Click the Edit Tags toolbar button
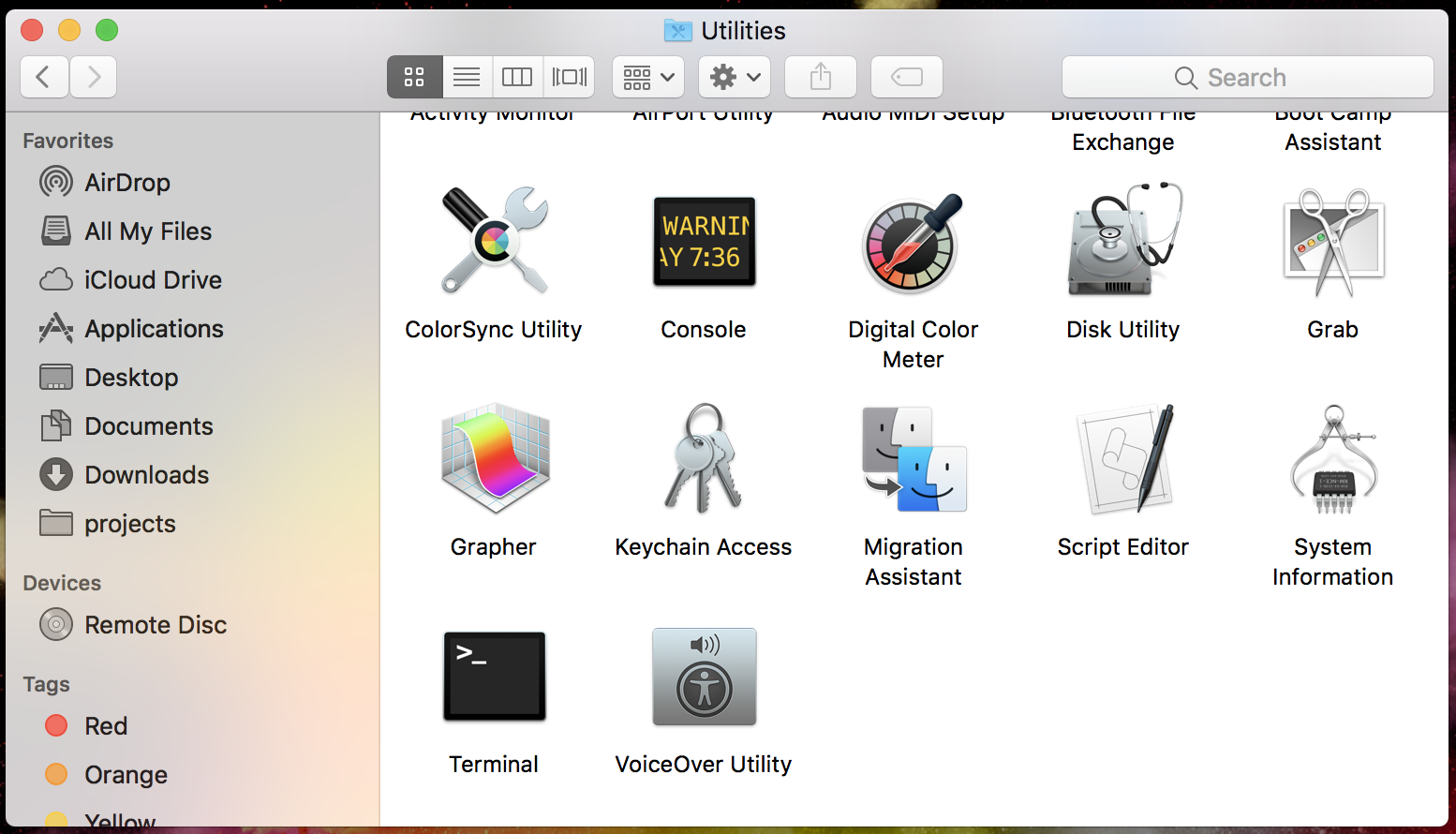This screenshot has width=1456, height=834. pos(907,77)
